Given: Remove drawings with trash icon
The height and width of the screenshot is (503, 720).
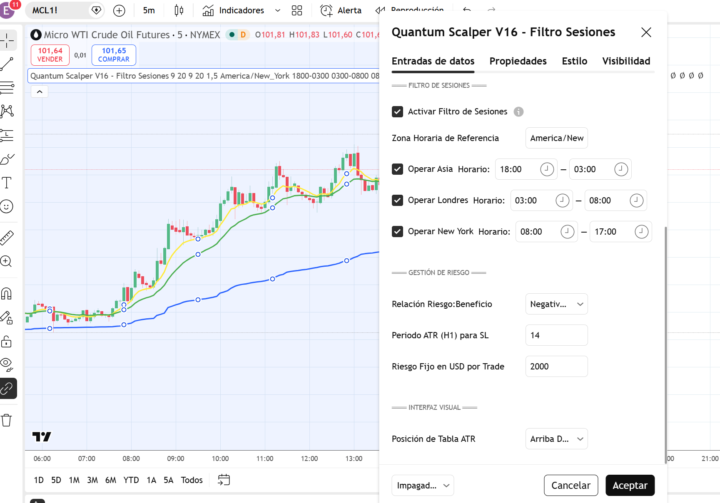Looking at the screenshot, I should point(7,420).
